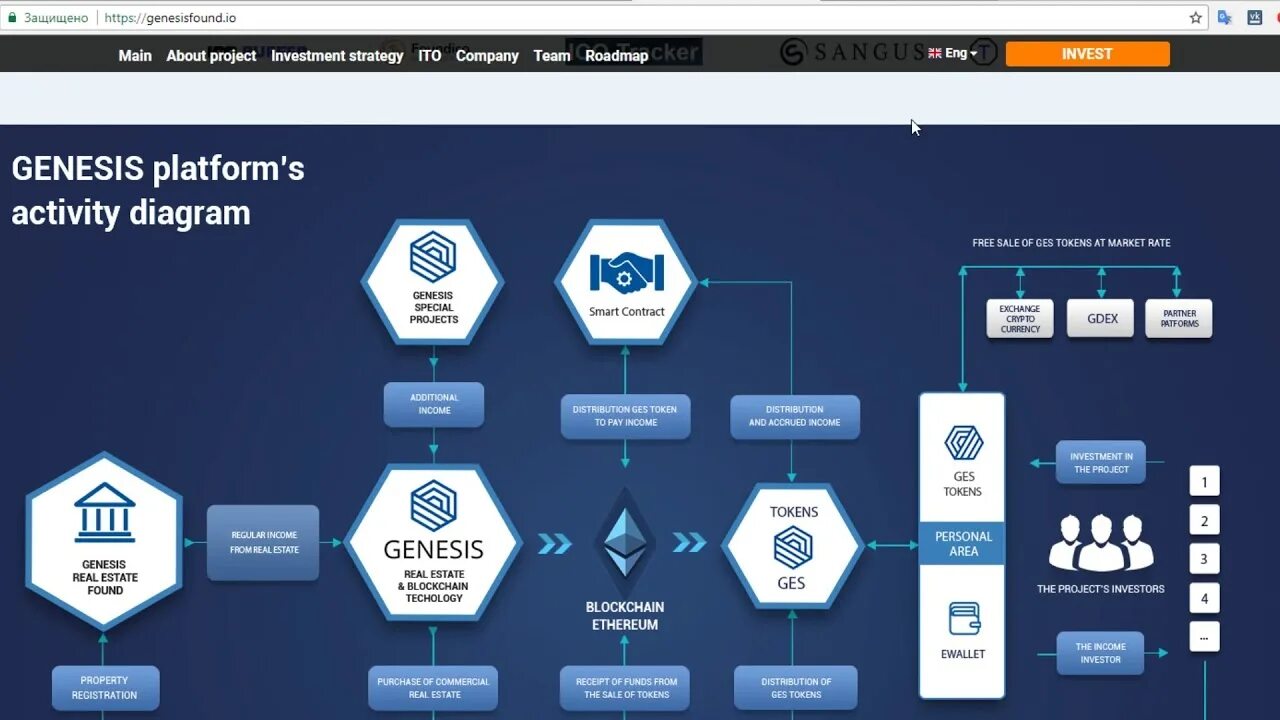Click the Ethereum blockchain diamond icon
Screen dimensions: 1280x720
(x=625, y=543)
